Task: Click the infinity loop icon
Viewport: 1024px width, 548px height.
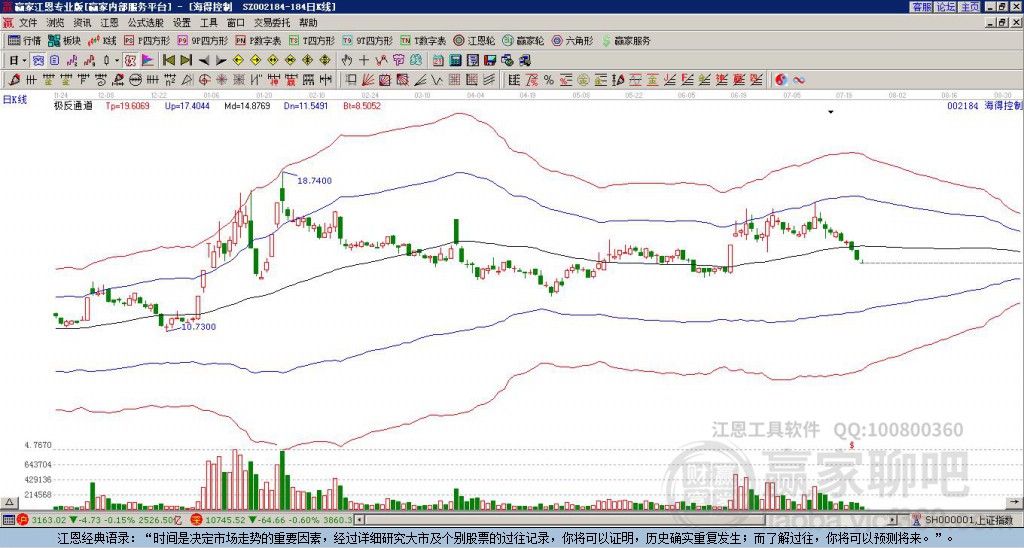Action: click(x=798, y=80)
